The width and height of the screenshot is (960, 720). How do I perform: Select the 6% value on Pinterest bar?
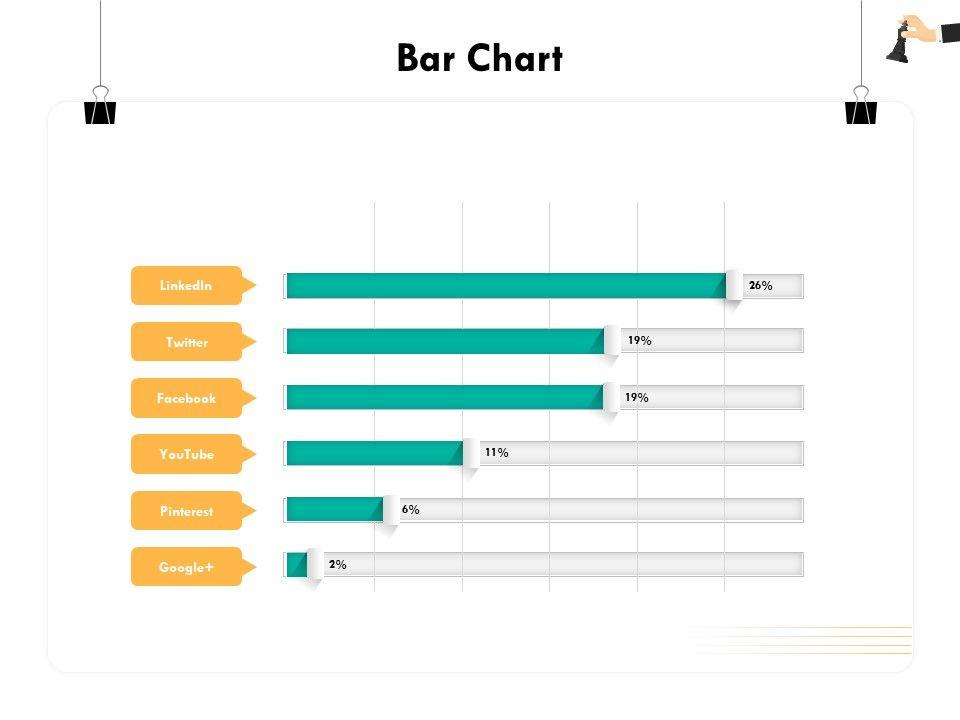pyautogui.click(x=411, y=509)
